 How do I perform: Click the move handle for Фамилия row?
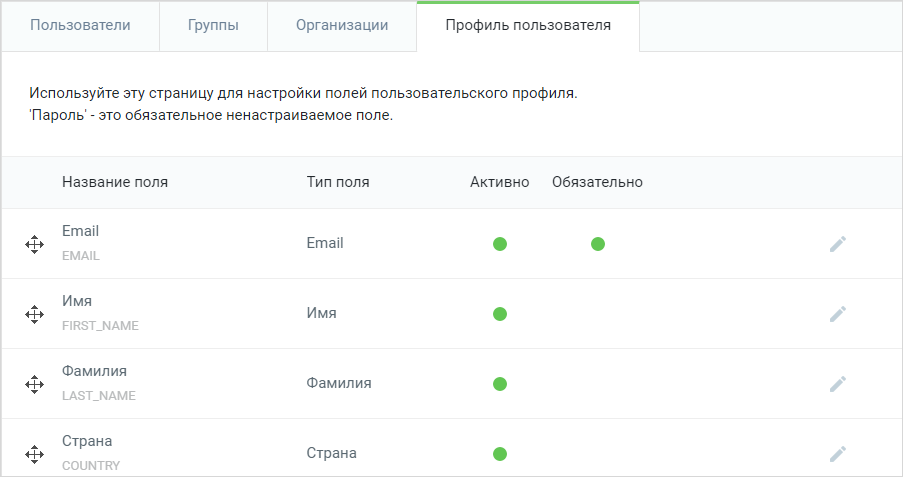pyautogui.click(x=35, y=384)
